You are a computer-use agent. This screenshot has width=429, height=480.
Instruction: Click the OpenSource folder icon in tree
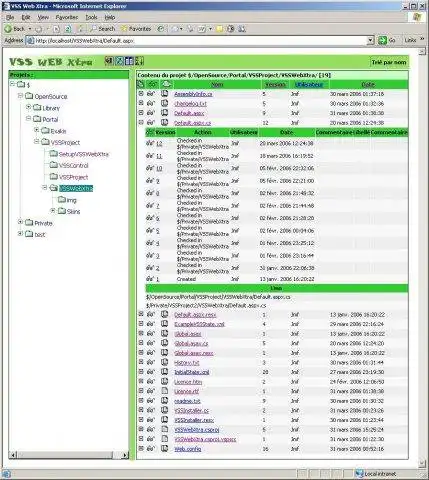click(29, 96)
